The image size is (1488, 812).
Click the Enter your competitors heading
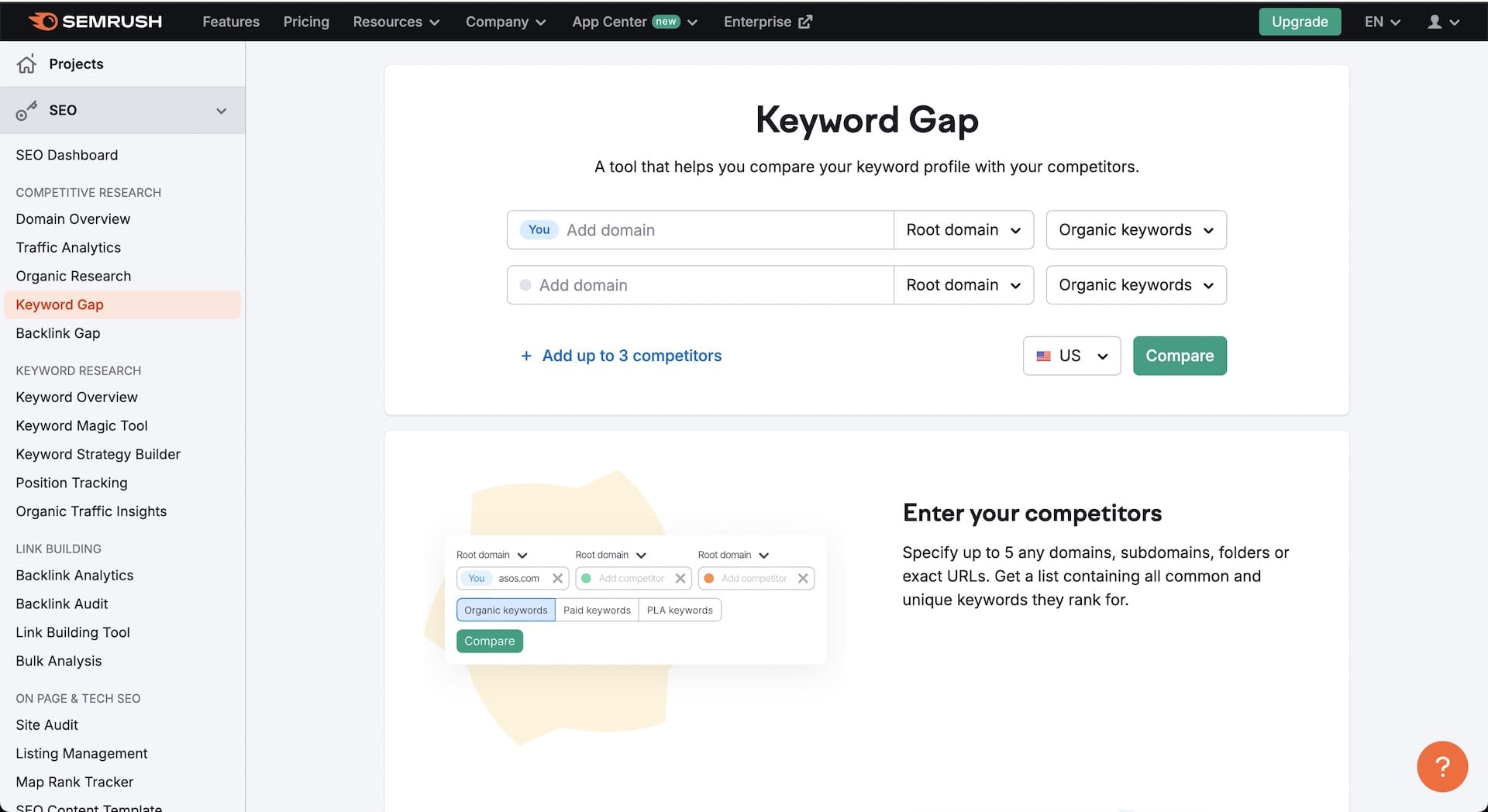[1032, 514]
